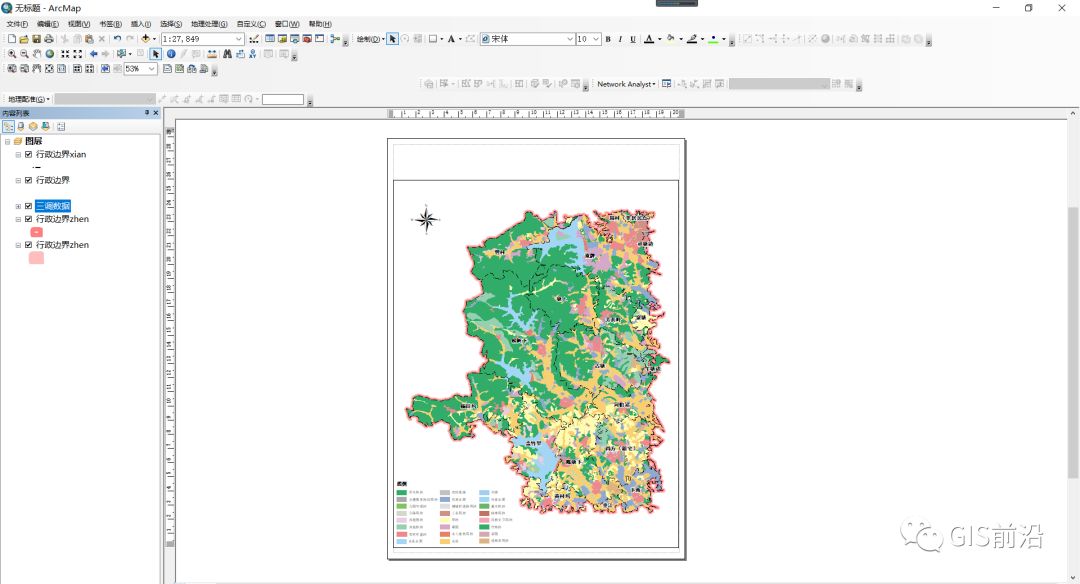Collapse the 图层 data frame node
This screenshot has height=584, width=1080.
pos(8,141)
